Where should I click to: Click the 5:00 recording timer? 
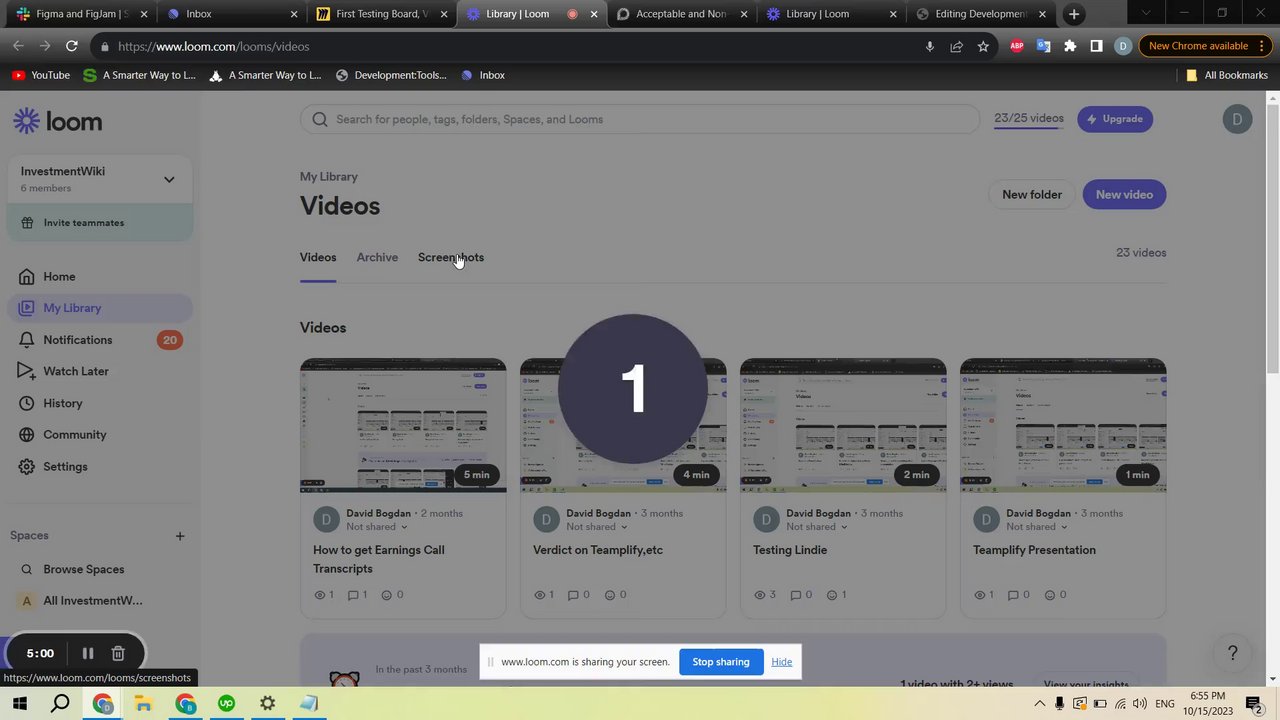pyautogui.click(x=40, y=653)
